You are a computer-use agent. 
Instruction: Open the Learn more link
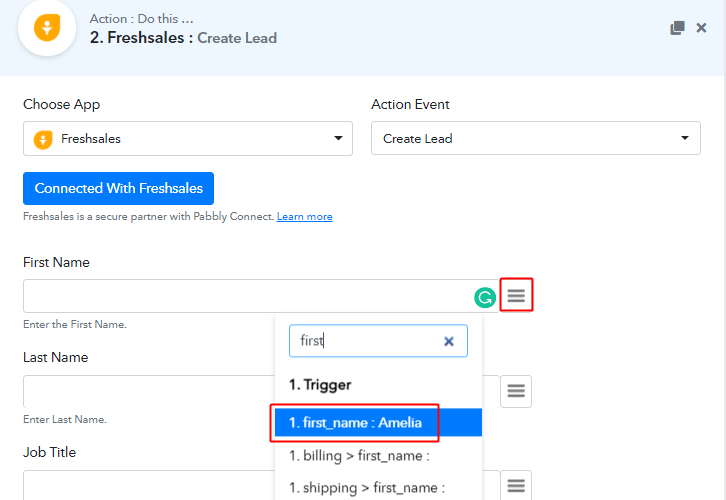click(305, 216)
